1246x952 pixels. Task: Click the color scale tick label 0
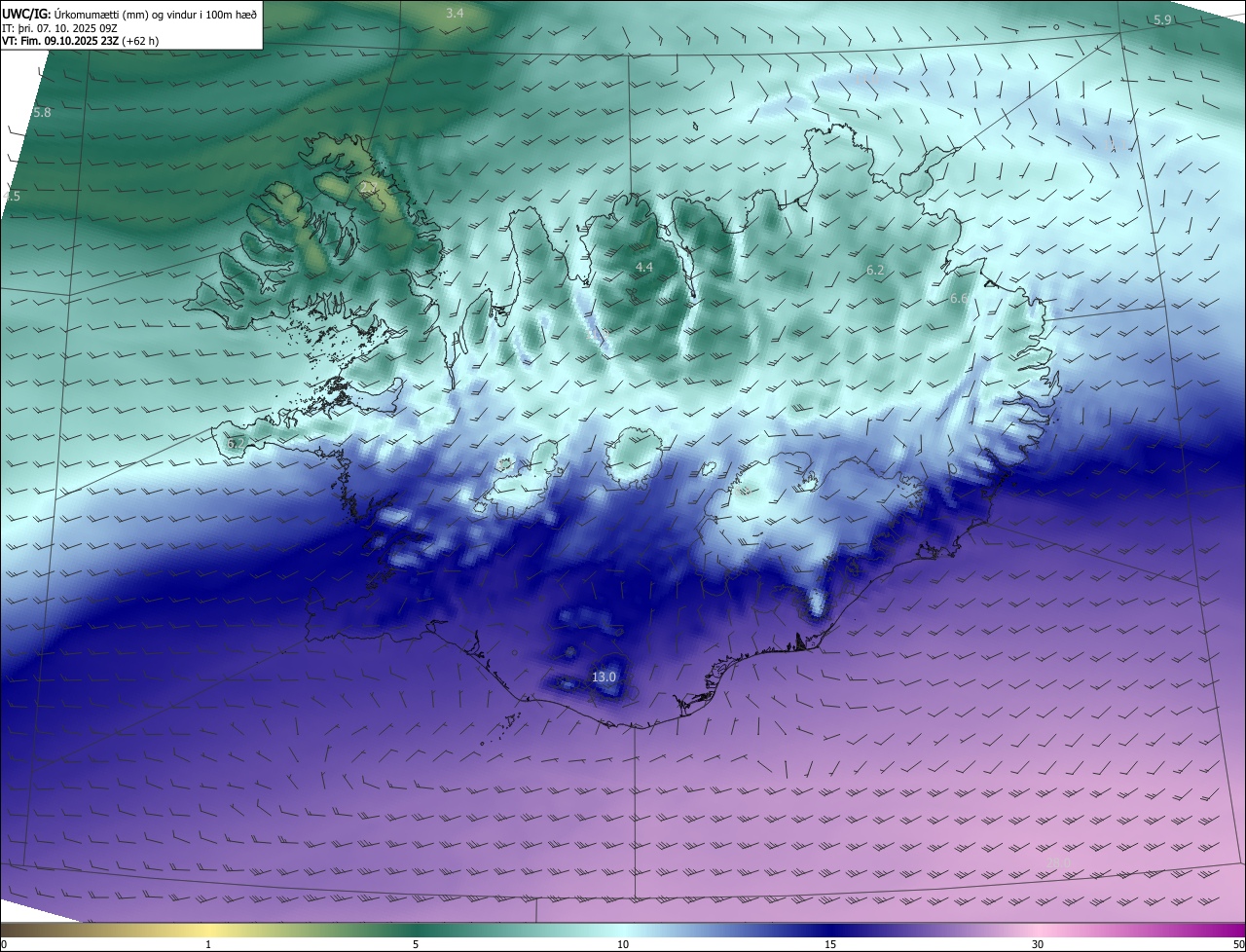[x=4, y=944]
